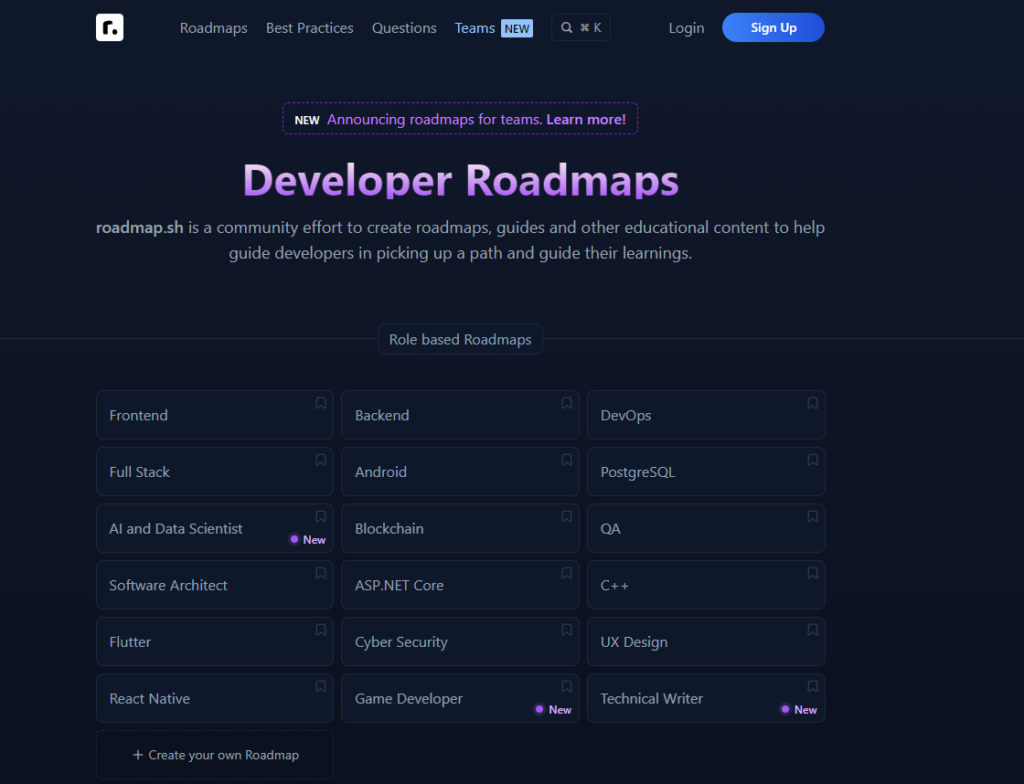
Task: Open the Roadmaps nav menu
Action: (214, 28)
